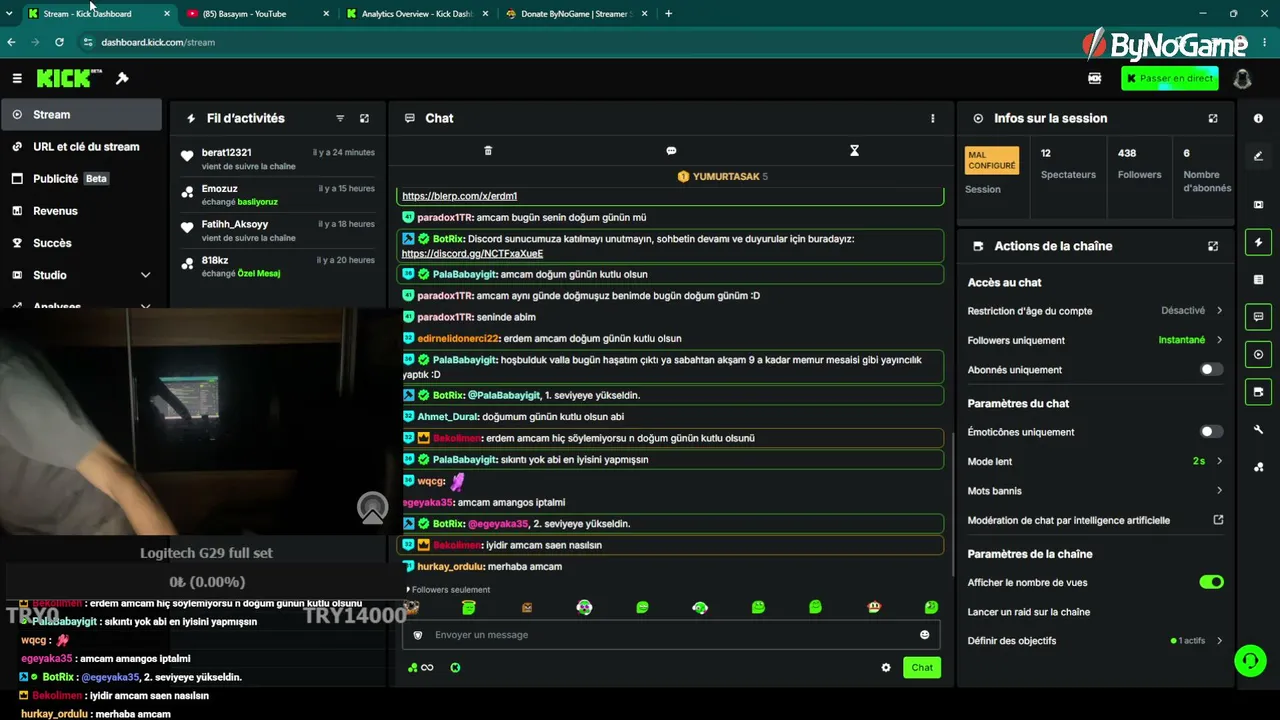Click Emozuz in the activity feed
Image resolution: width=1280 pixels, height=720 pixels.
(x=219, y=189)
